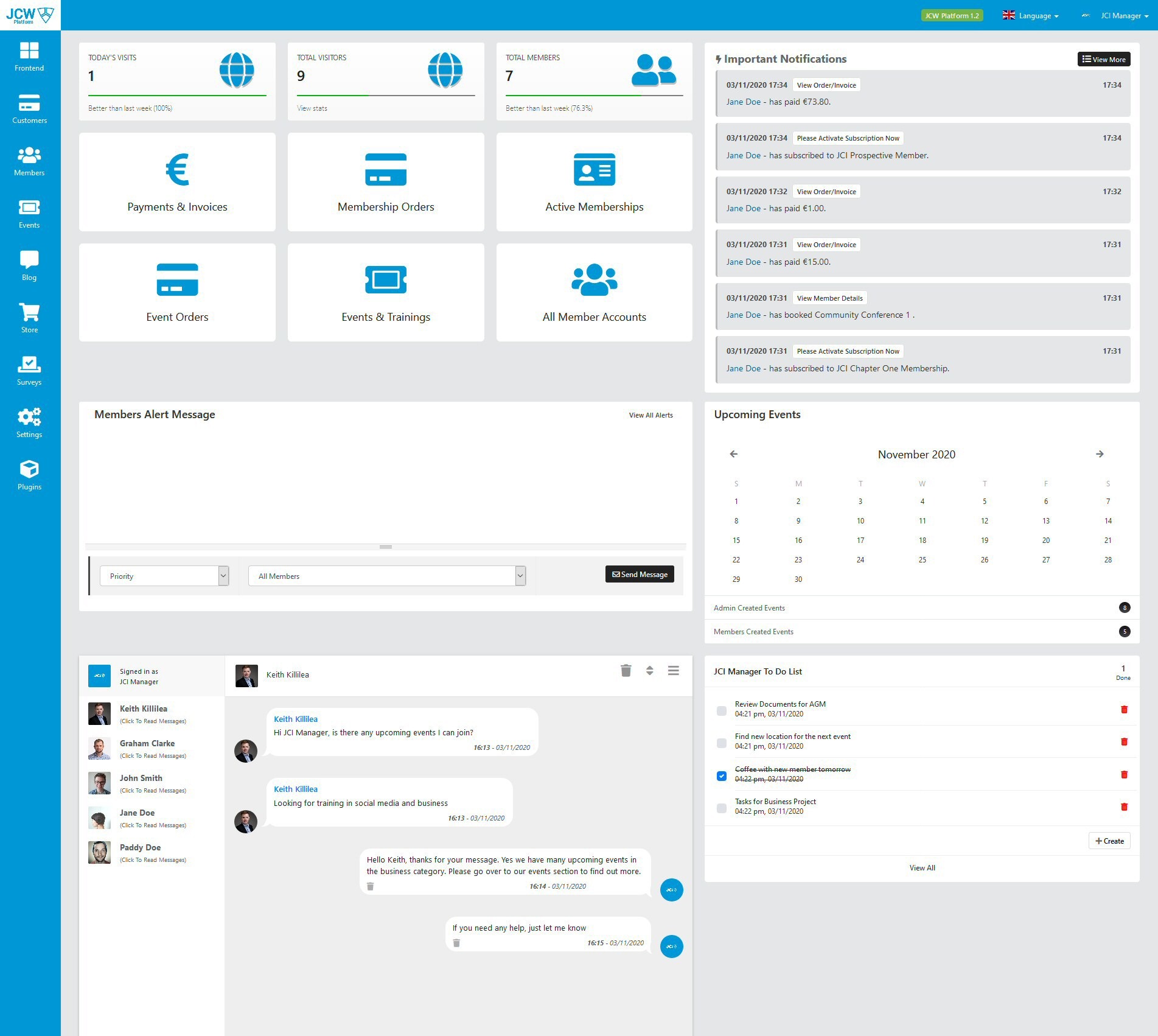The width and height of the screenshot is (1158, 1036).
Task: Check 'Tasks for Business Project' checkbox
Action: (722, 808)
